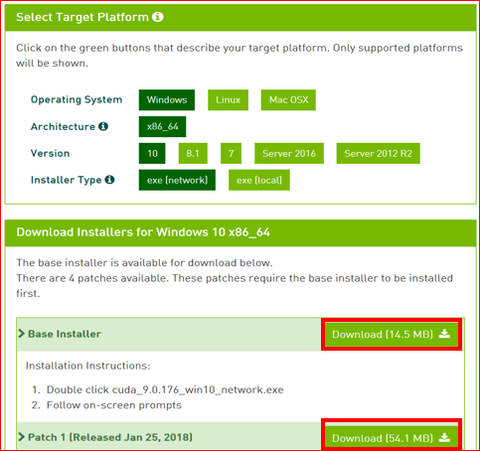This screenshot has height=451, width=480.
Task: Download the 54.1 MB Patch 1
Action: 391,437
